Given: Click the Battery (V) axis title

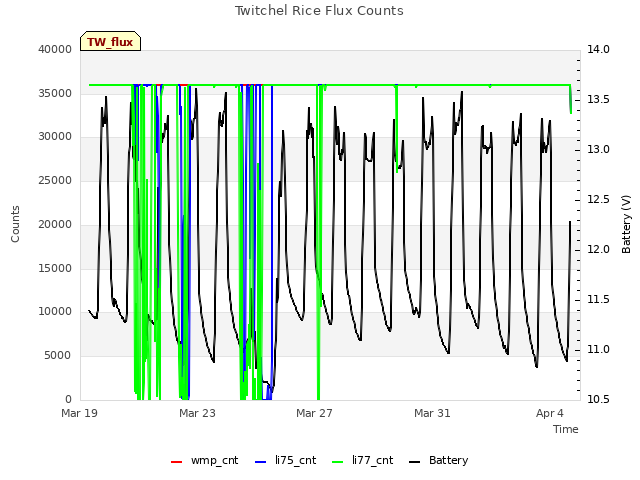Looking at the screenshot, I should [x=626, y=224].
